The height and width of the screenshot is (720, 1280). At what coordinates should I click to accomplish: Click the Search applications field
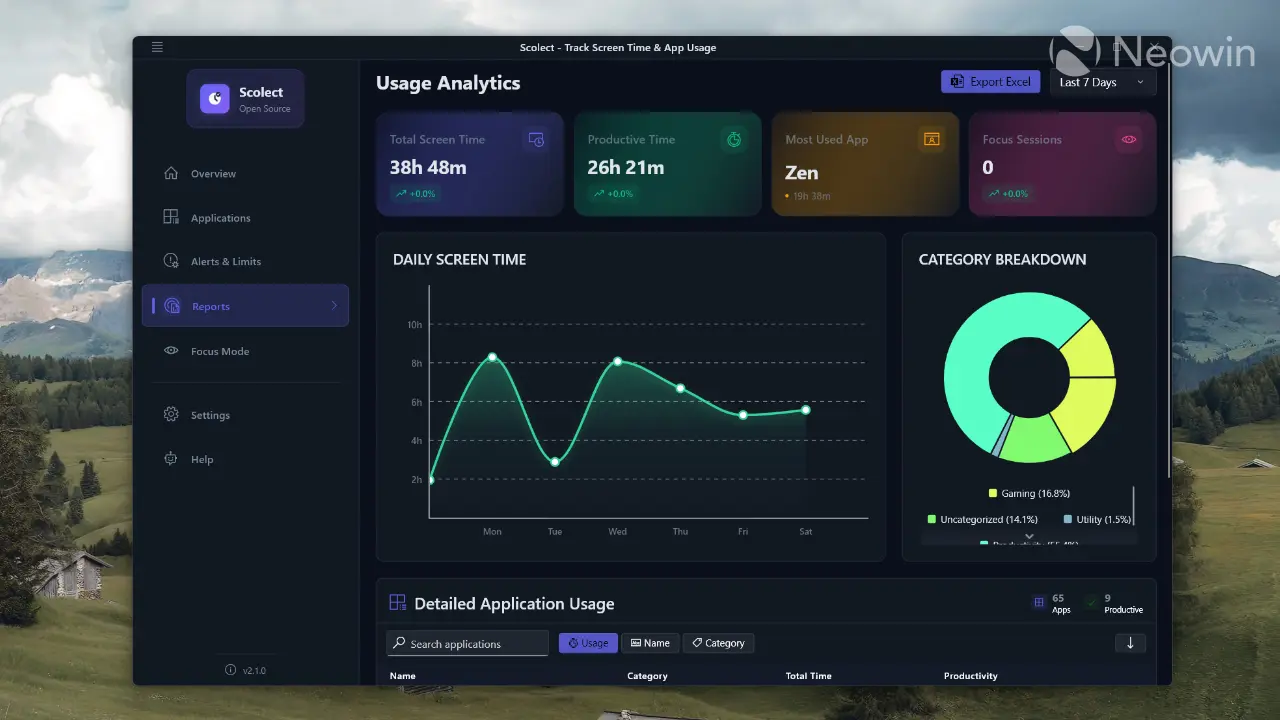[468, 644]
